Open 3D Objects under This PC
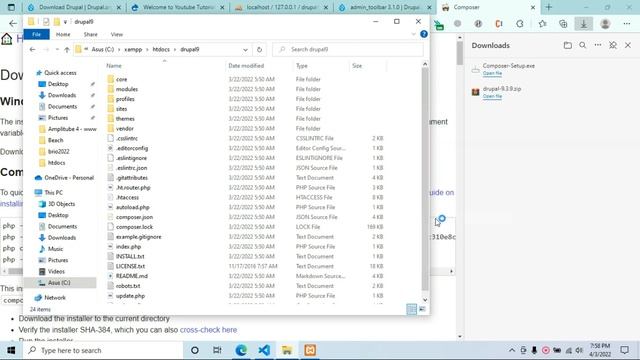This screenshot has width=640, height=360. [x=61, y=204]
